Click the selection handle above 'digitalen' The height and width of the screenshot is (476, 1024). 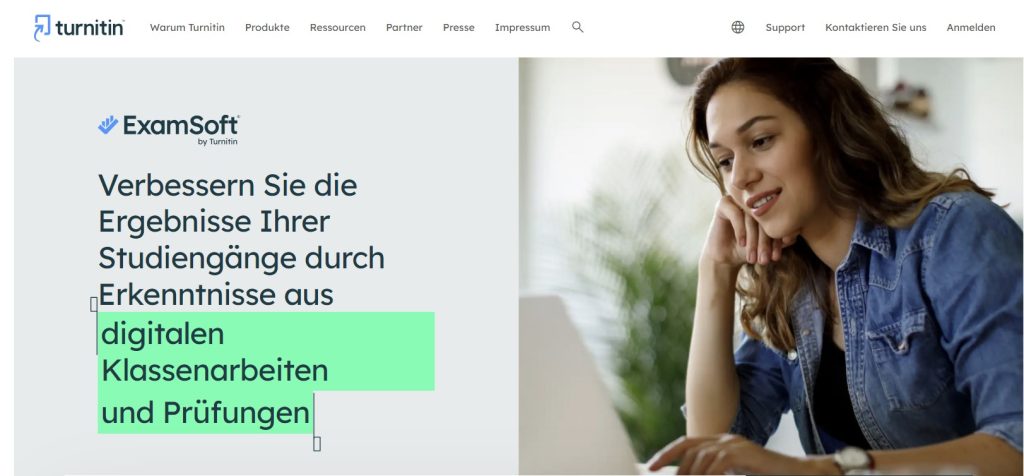(x=94, y=304)
